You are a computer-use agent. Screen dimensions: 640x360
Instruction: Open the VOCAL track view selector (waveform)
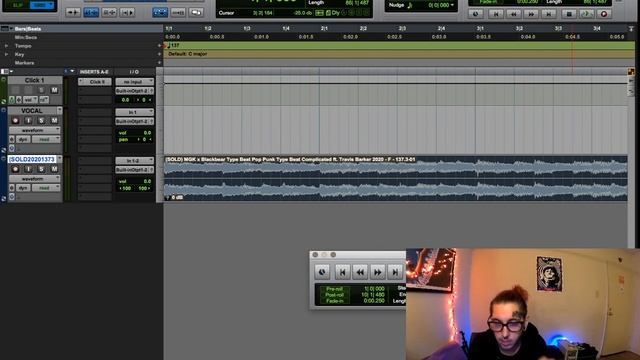[x=35, y=130]
